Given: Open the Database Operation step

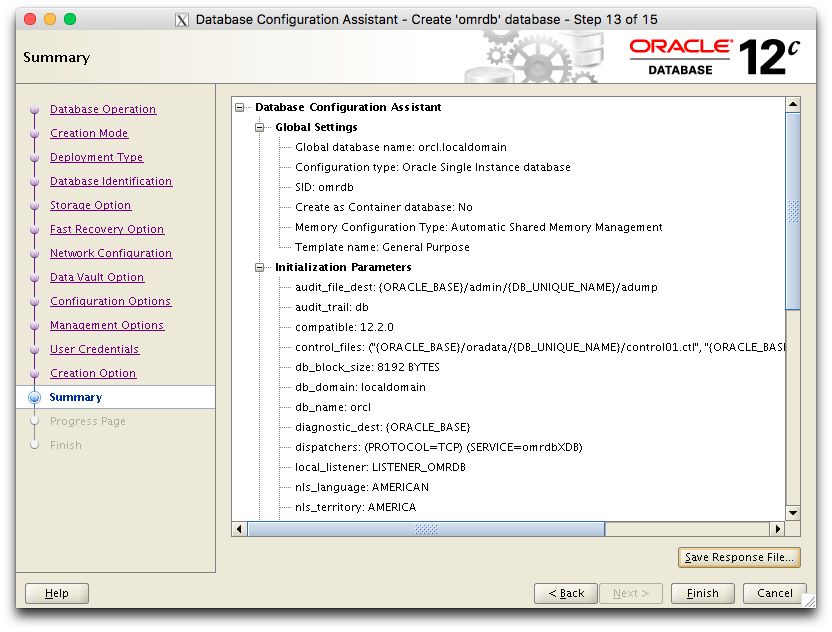Looking at the screenshot, I should pyautogui.click(x=103, y=109).
